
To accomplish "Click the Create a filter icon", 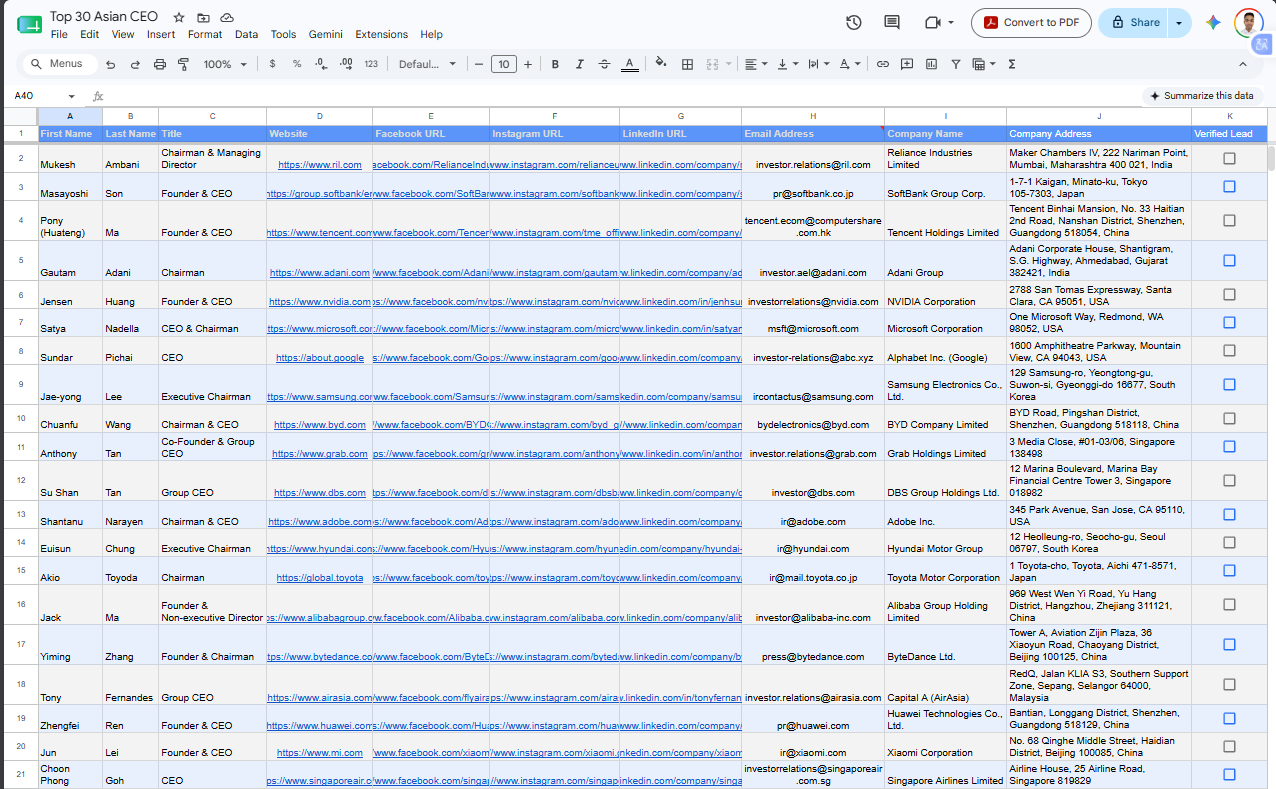I will point(956,64).
